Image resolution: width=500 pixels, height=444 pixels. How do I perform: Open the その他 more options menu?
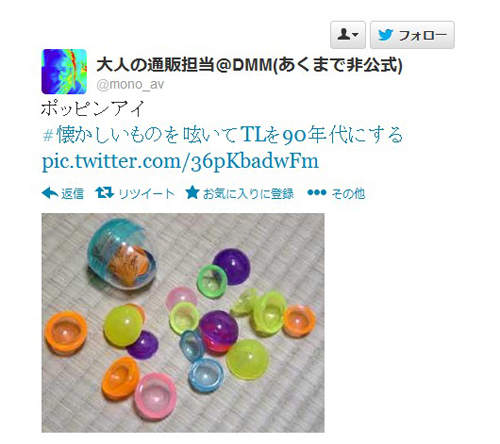point(348,193)
